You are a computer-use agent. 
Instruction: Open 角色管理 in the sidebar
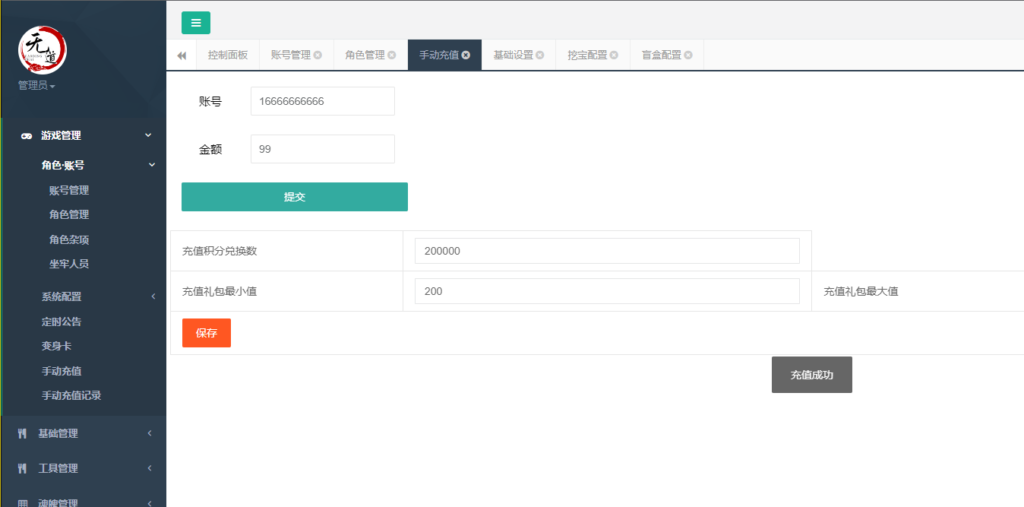click(69, 214)
